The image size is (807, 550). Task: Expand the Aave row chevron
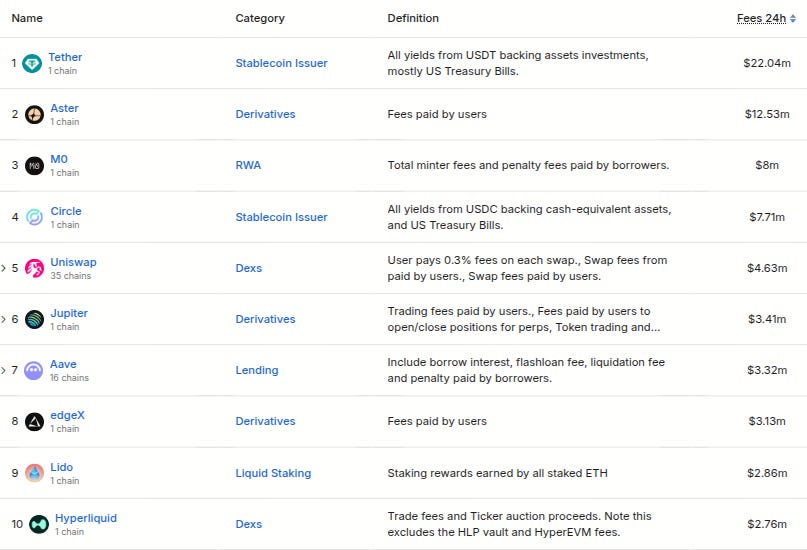click(x=4, y=370)
